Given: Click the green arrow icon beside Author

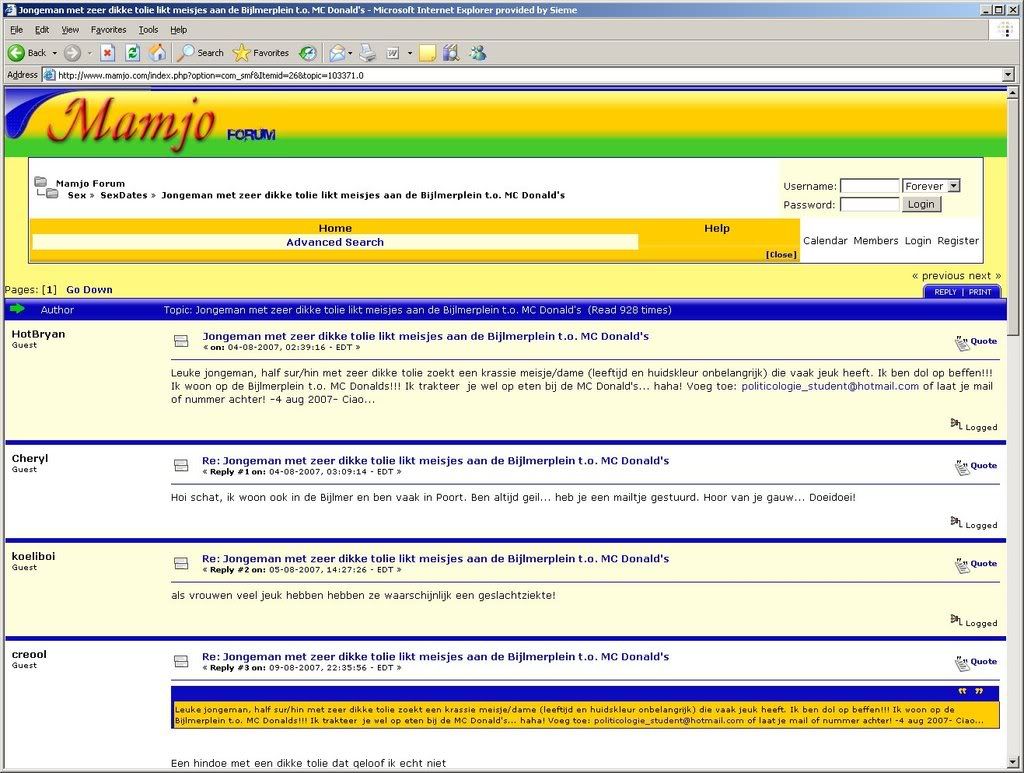Looking at the screenshot, I should click(18, 309).
